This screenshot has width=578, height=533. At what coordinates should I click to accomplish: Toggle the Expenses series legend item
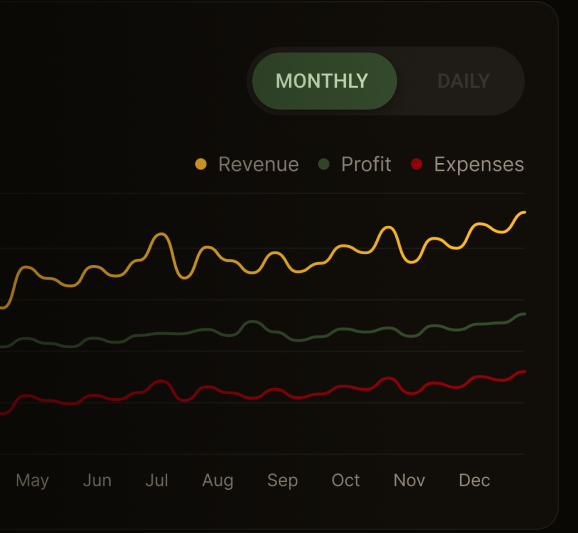467,164
